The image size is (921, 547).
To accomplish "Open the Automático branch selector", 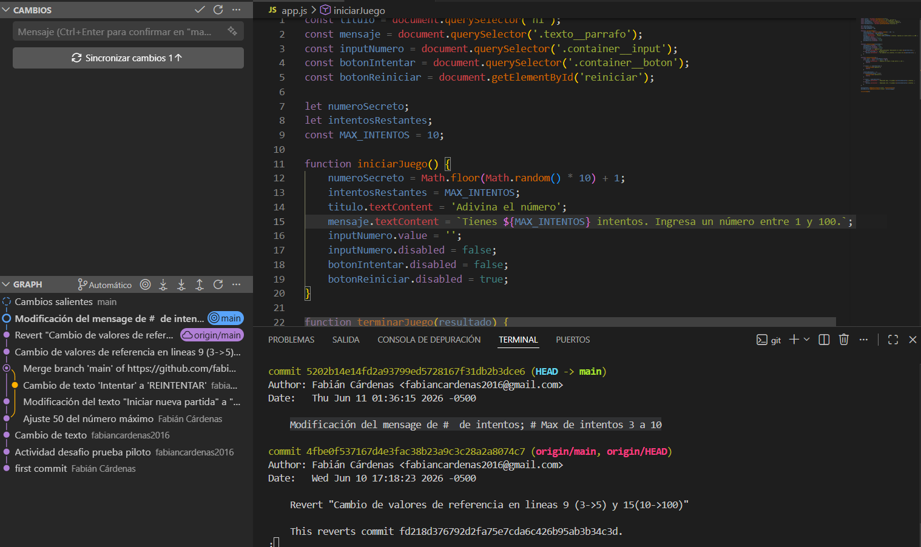I will point(105,284).
